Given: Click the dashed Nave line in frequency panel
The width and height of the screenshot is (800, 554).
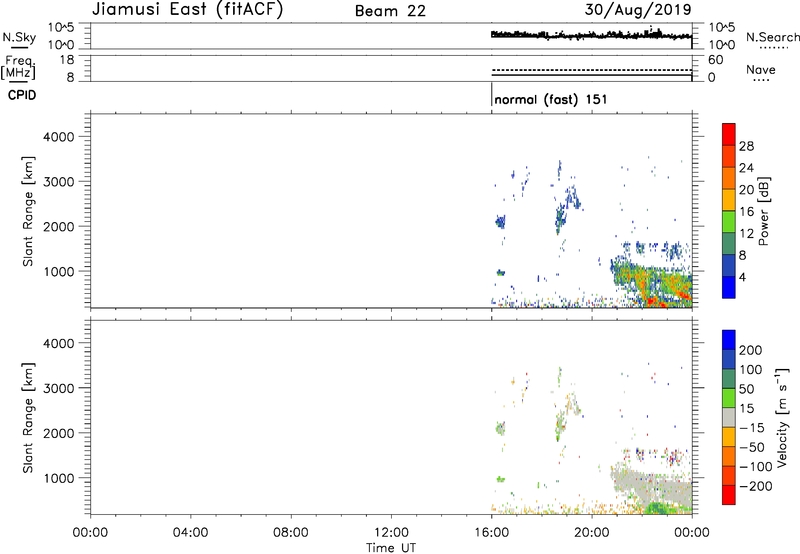Looking at the screenshot, I should pyautogui.click(x=591, y=70).
